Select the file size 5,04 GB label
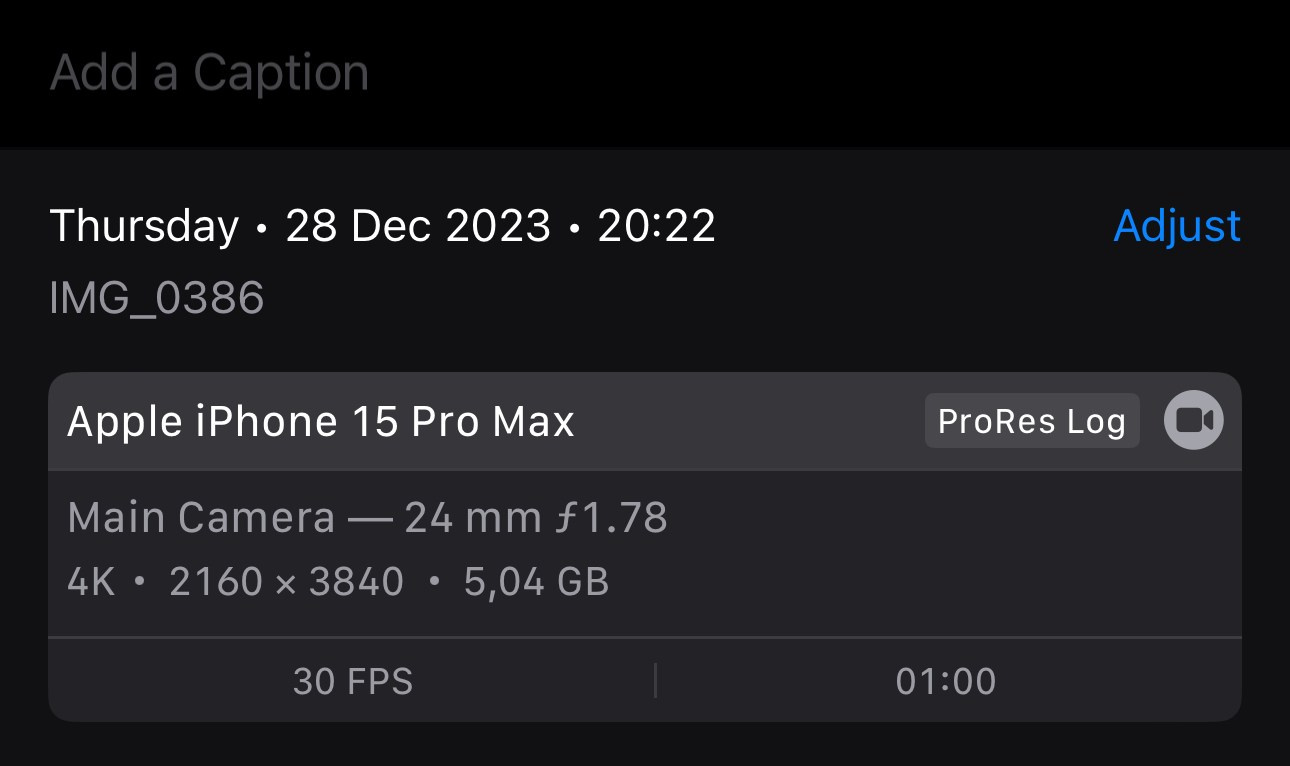1290x766 pixels. [x=536, y=580]
